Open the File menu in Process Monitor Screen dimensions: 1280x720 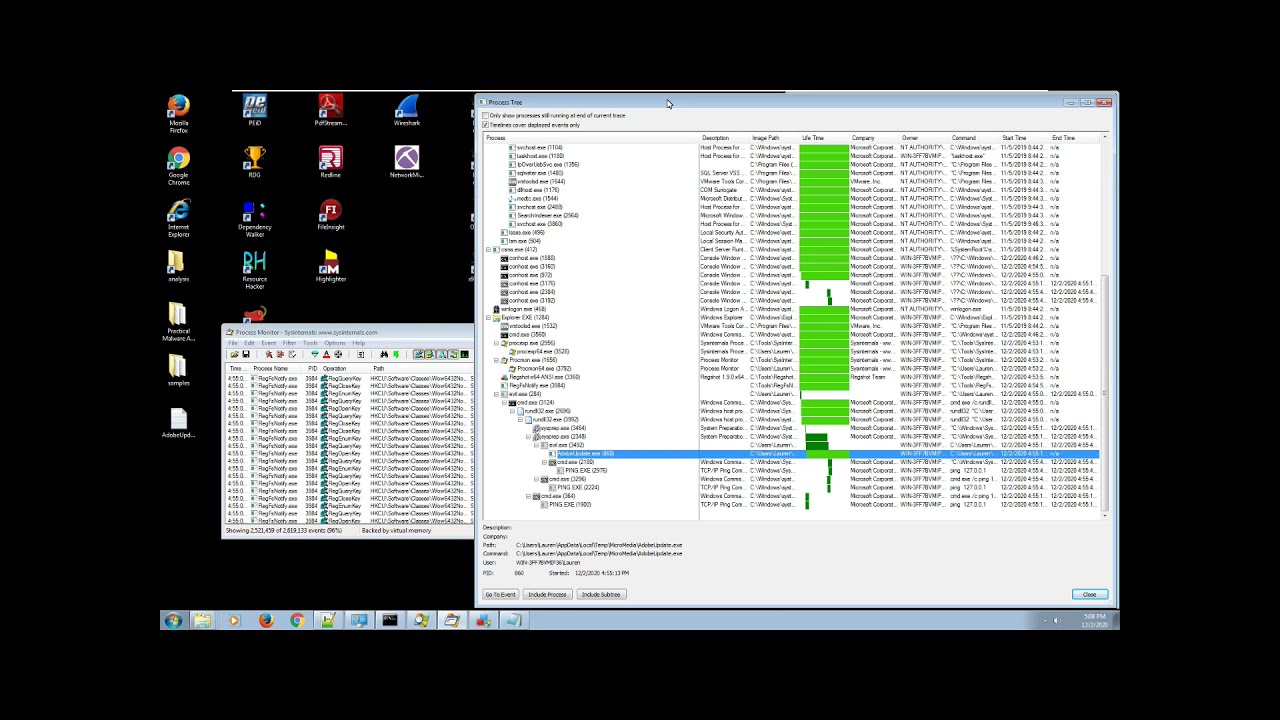pyautogui.click(x=233, y=343)
